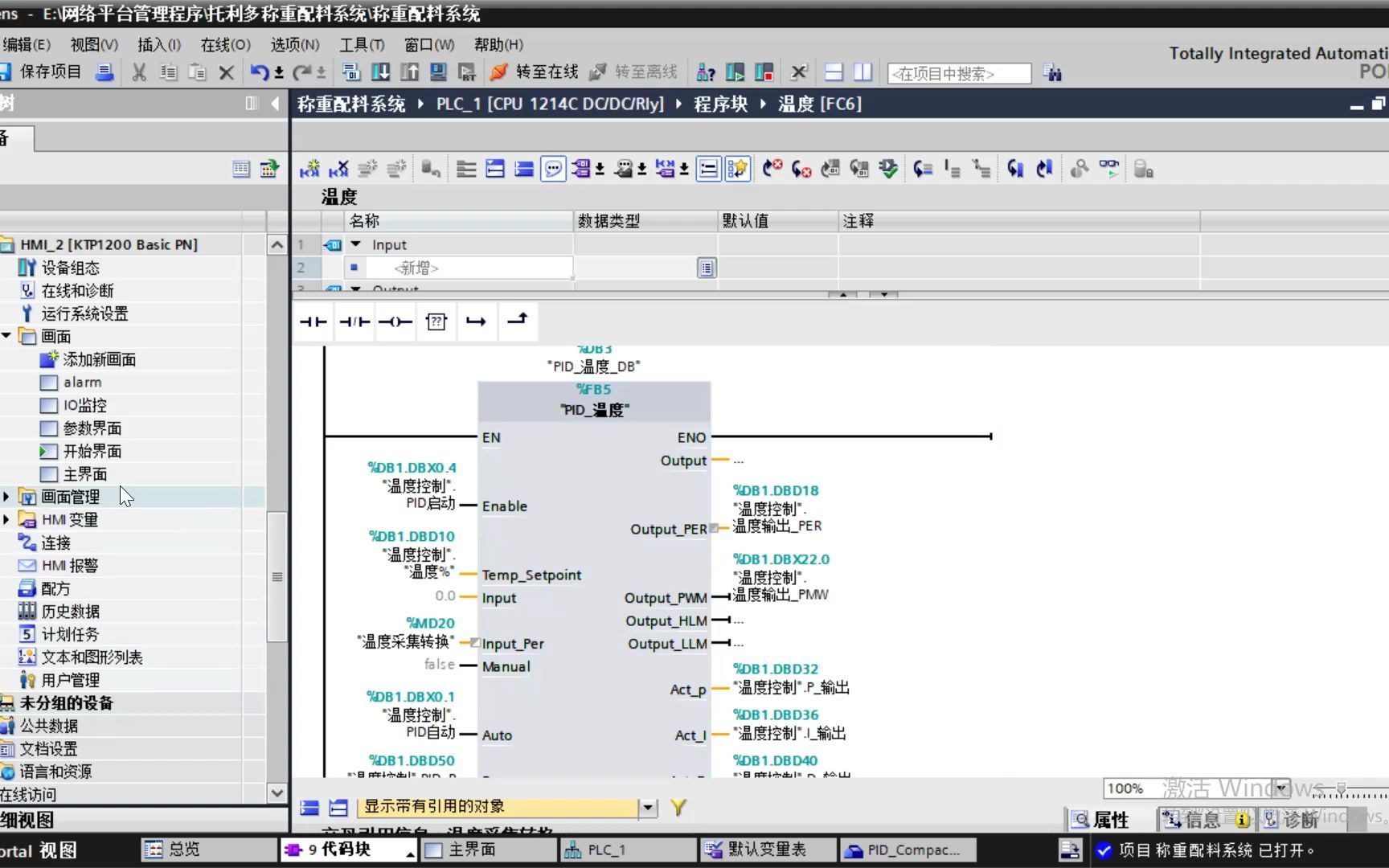
Task: Click the project search input field
Action: pos(959,74)
